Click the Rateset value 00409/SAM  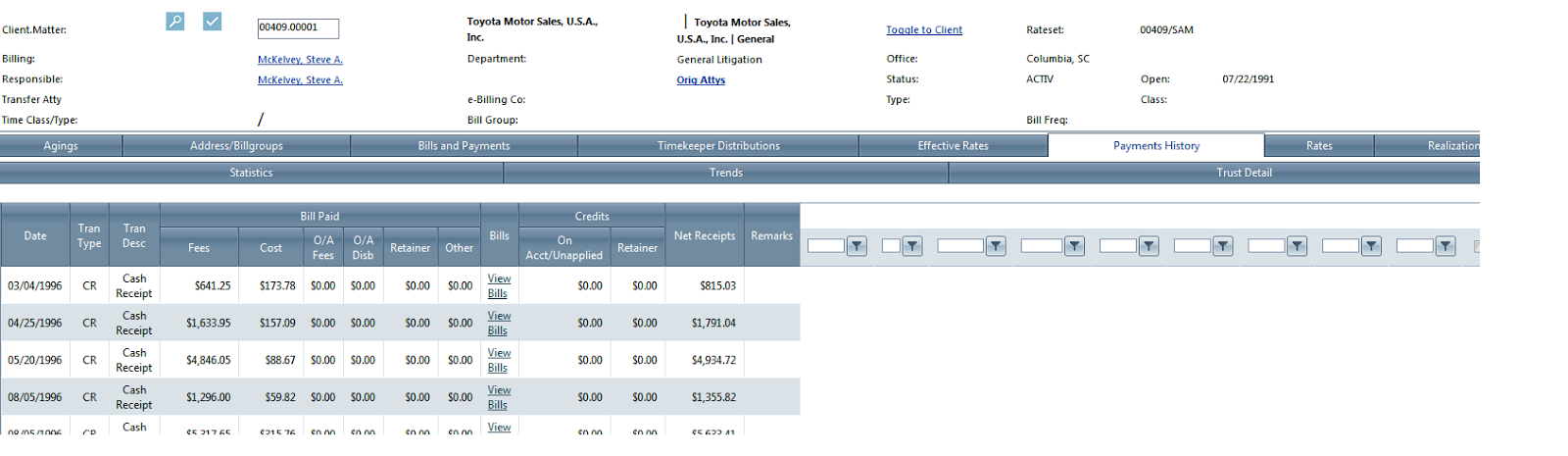tap(1166, 30)
